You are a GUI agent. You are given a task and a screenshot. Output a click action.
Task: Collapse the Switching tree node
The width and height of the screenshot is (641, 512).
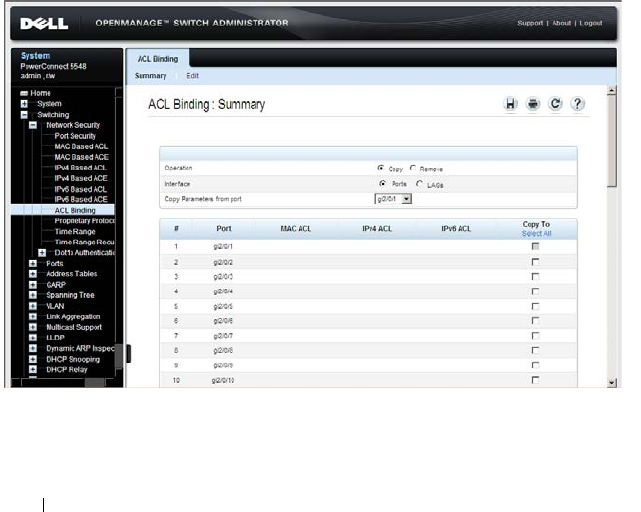(x=24, y=115)
